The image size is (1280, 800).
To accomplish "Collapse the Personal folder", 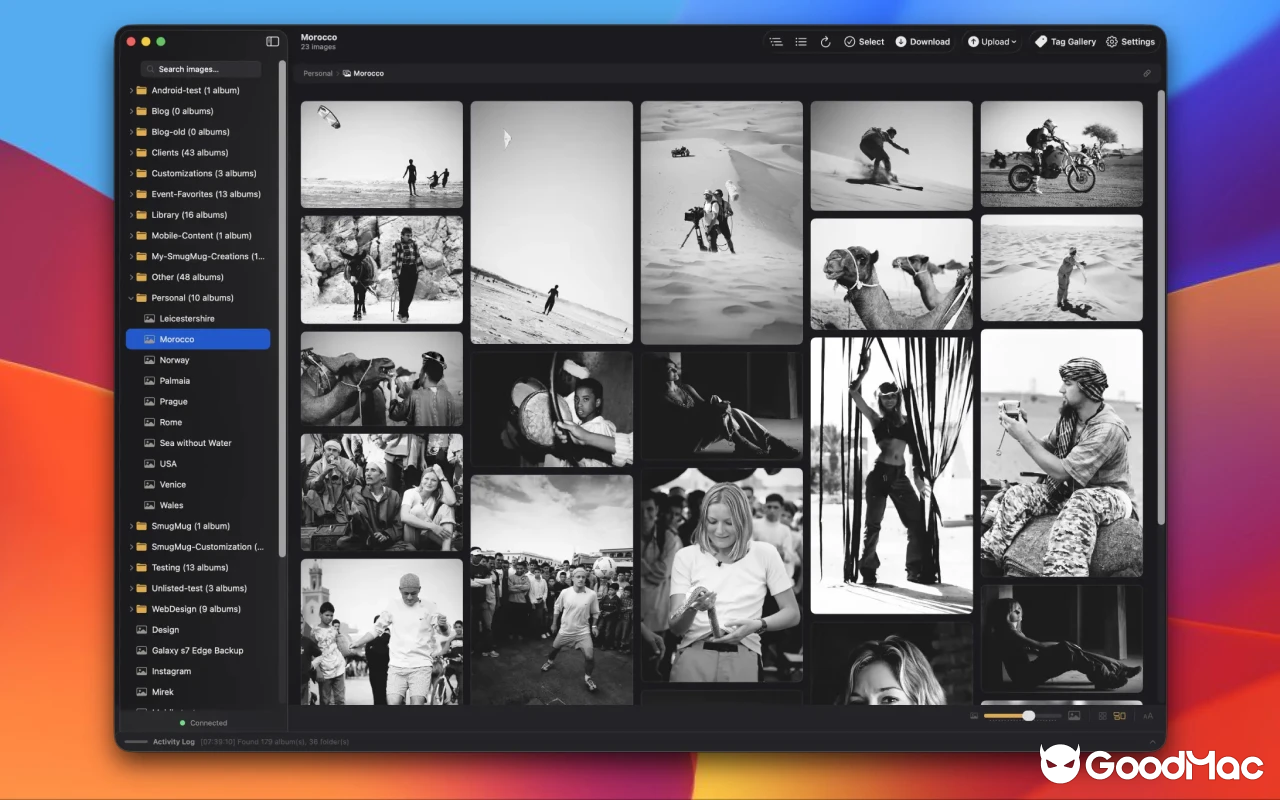I will pyautogui.click(x=129, y=297).
